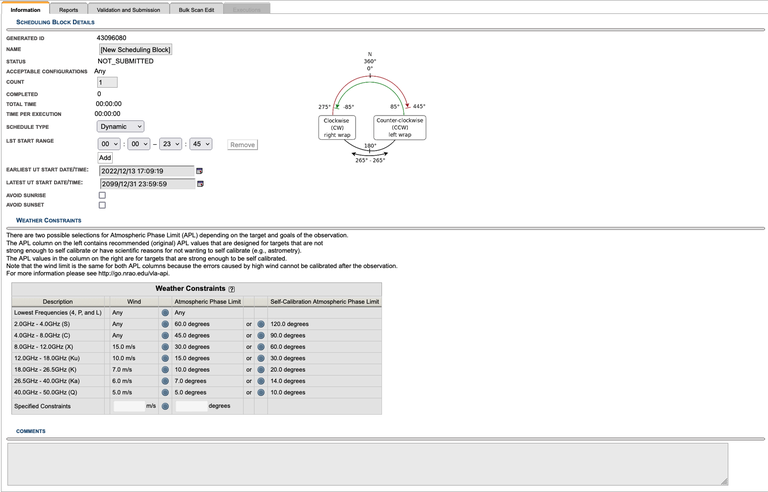Open calendar for Earliest UT start date
Screen dimensions: 768x492
(199, 171)
